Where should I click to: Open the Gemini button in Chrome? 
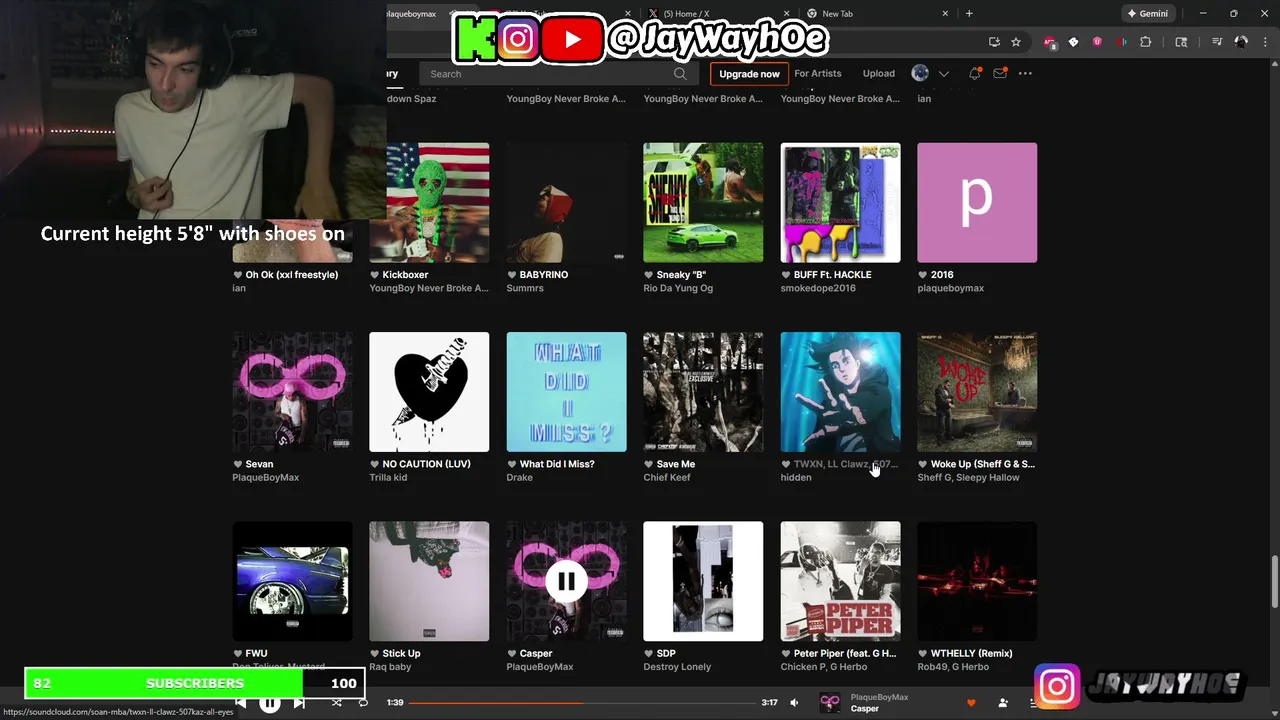pos(1147,14)
